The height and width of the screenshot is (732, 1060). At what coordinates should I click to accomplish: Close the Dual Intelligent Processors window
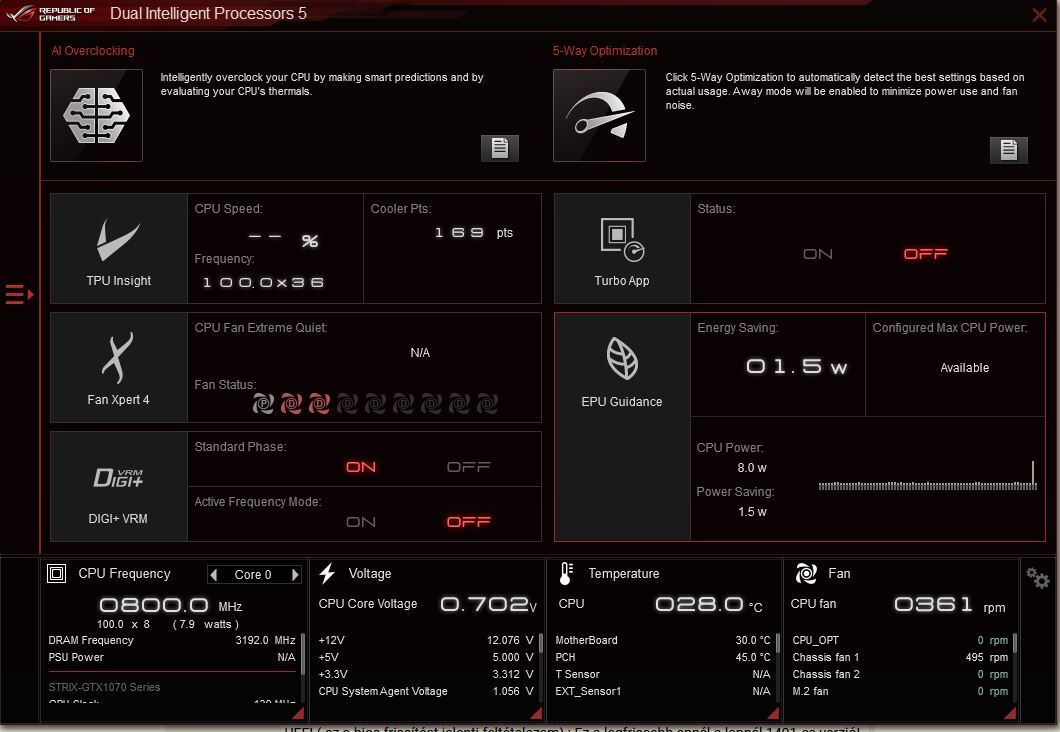1039,15
